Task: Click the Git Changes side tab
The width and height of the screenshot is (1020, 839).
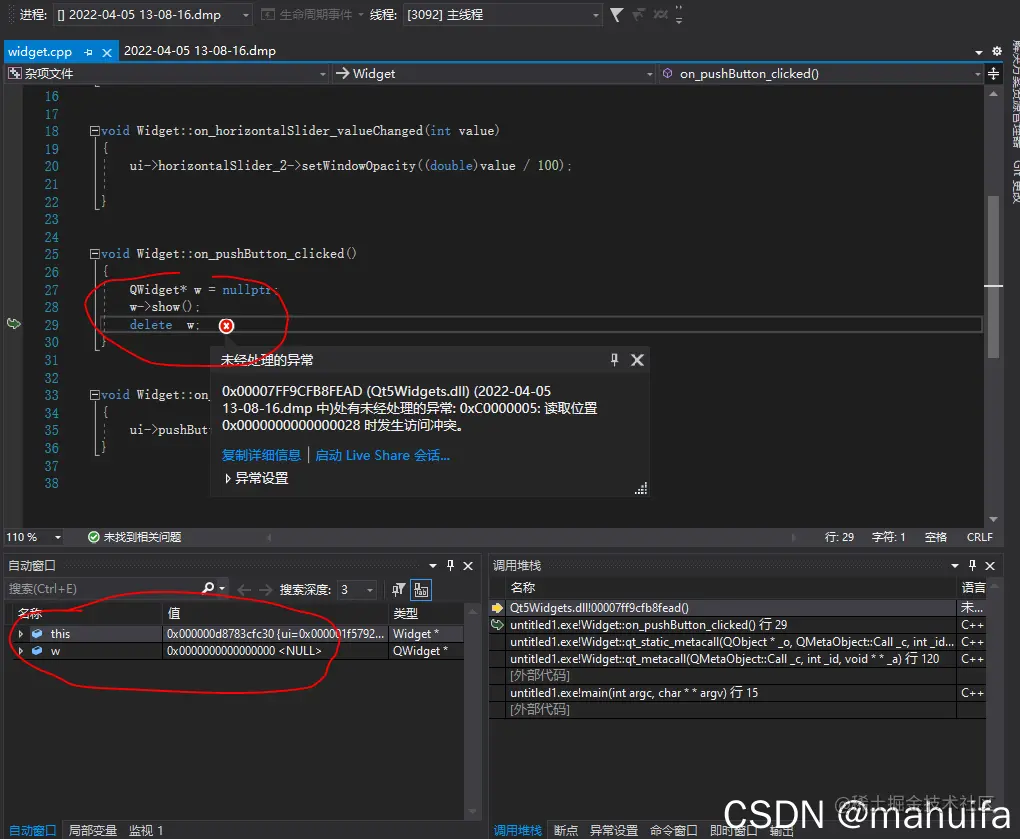Action: (x=1014, y=182)
